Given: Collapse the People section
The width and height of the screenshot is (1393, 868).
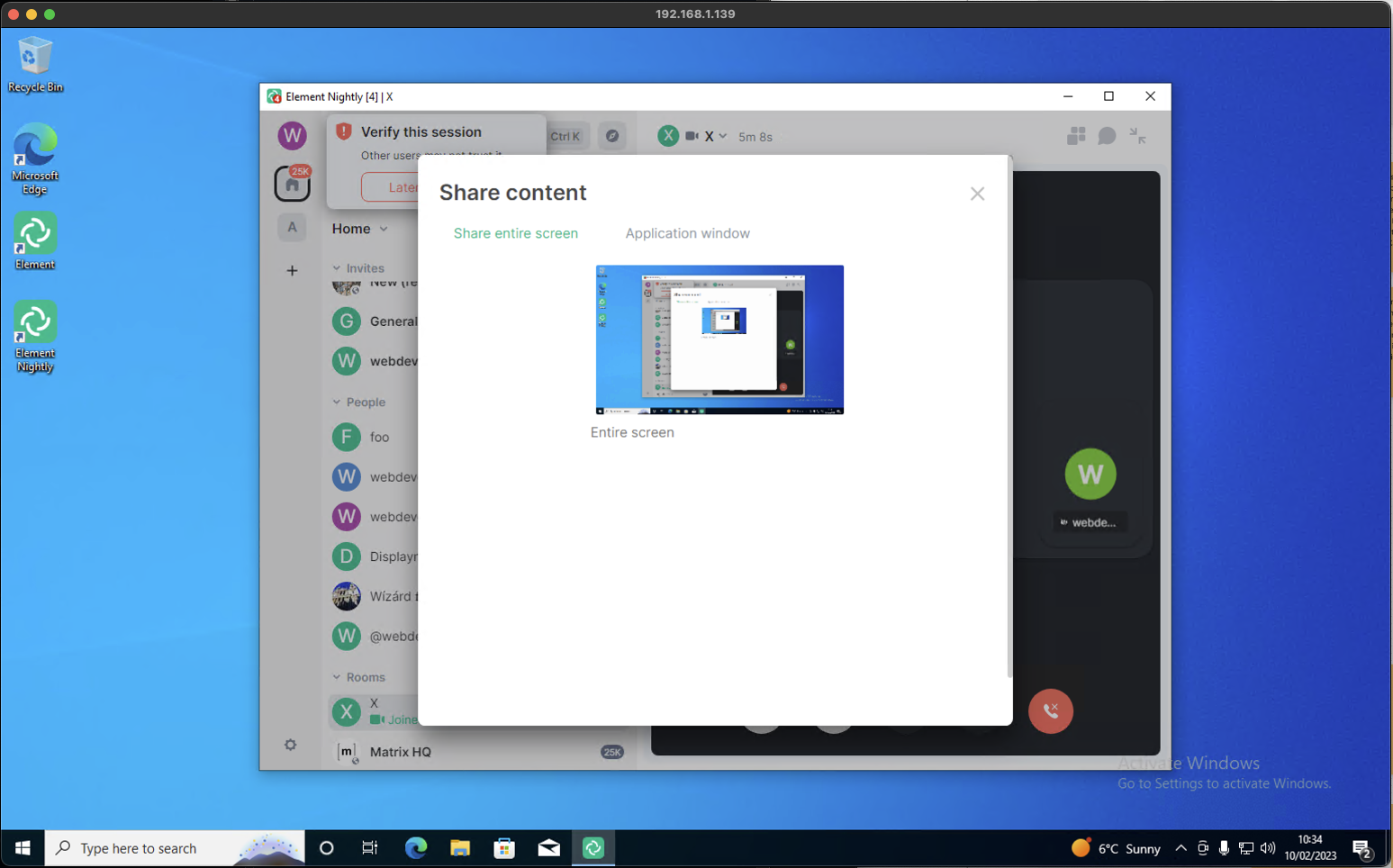Looking at the screenshot, I should [x=334, y=402].
